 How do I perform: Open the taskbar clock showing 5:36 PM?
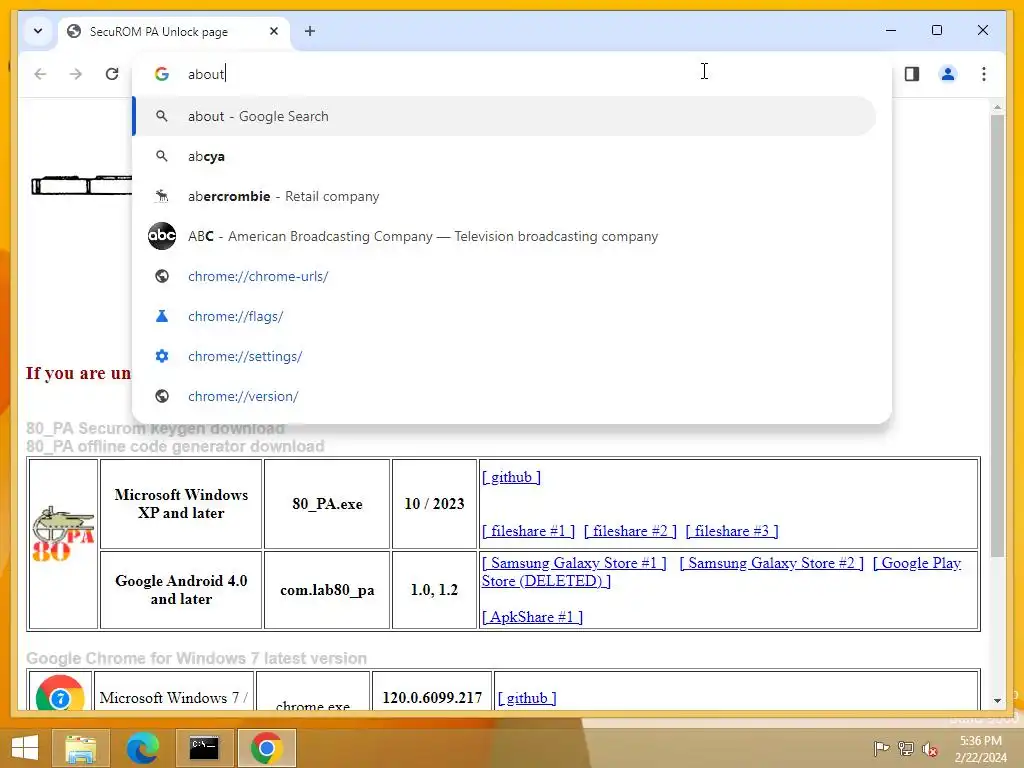(980, 749)
